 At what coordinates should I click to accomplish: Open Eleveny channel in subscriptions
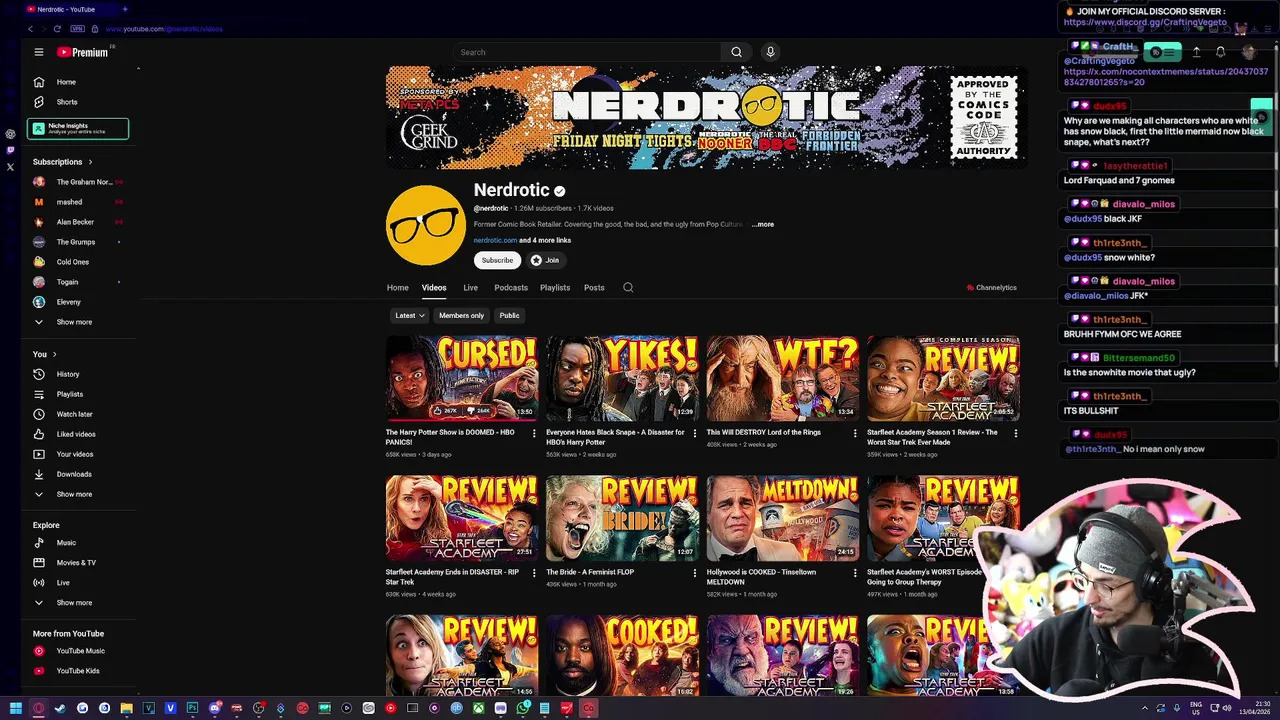point(78,302)
